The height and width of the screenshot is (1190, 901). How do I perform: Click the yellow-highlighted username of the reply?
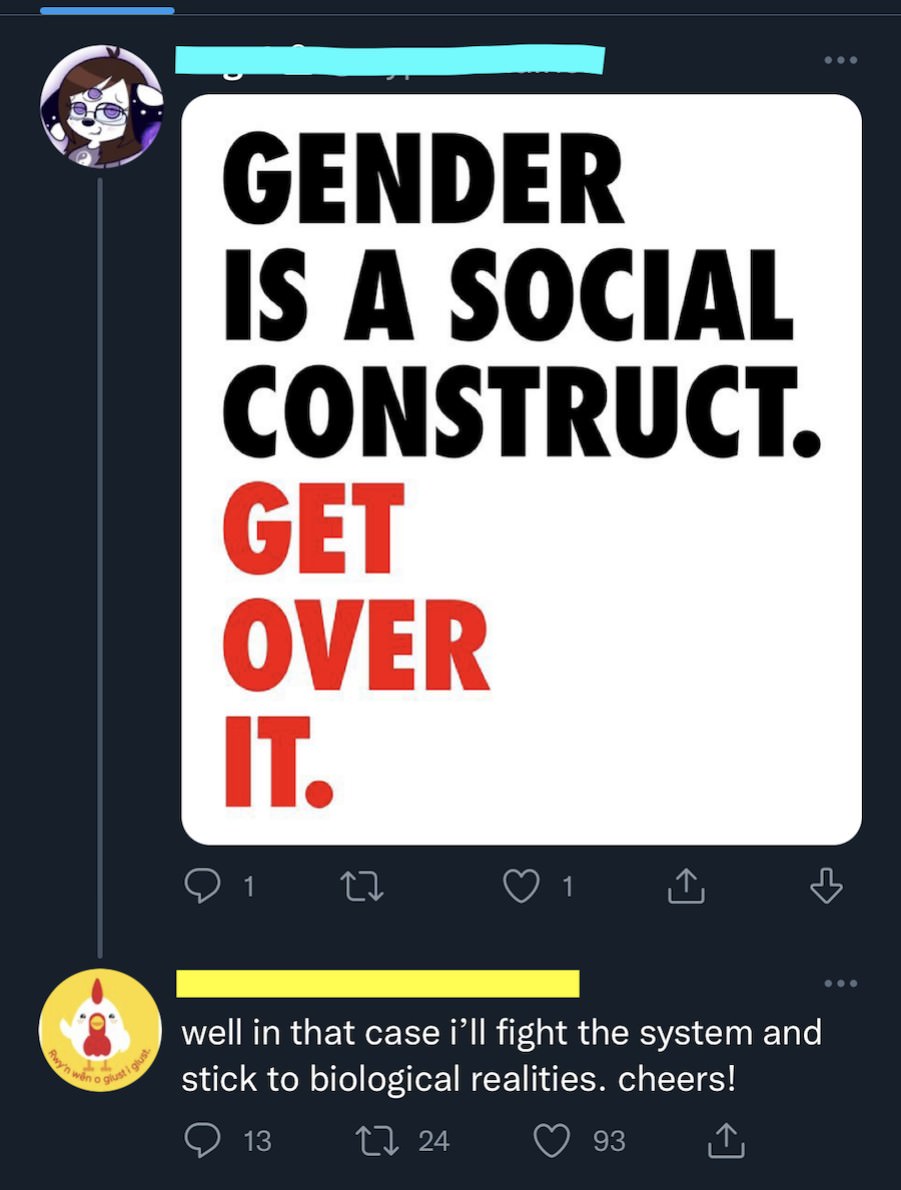pos(378,984)
